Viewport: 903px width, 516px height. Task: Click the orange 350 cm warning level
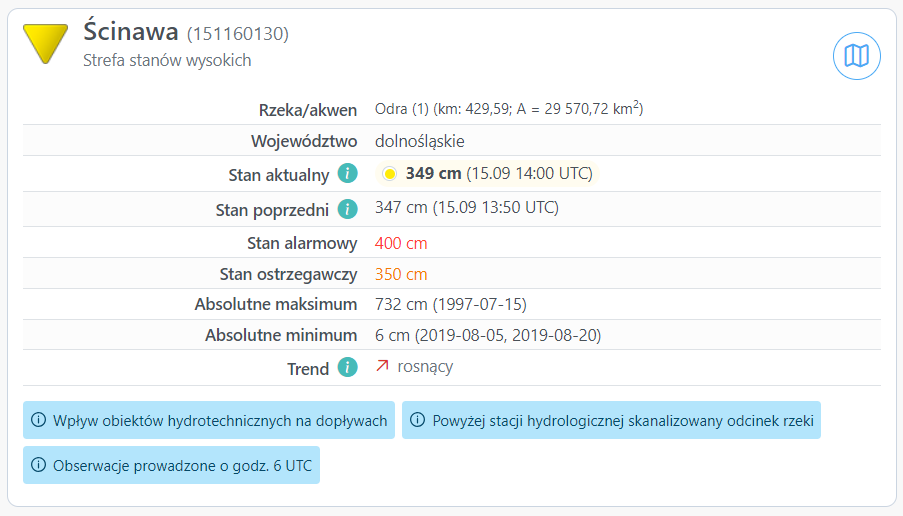tap(401, 274)
